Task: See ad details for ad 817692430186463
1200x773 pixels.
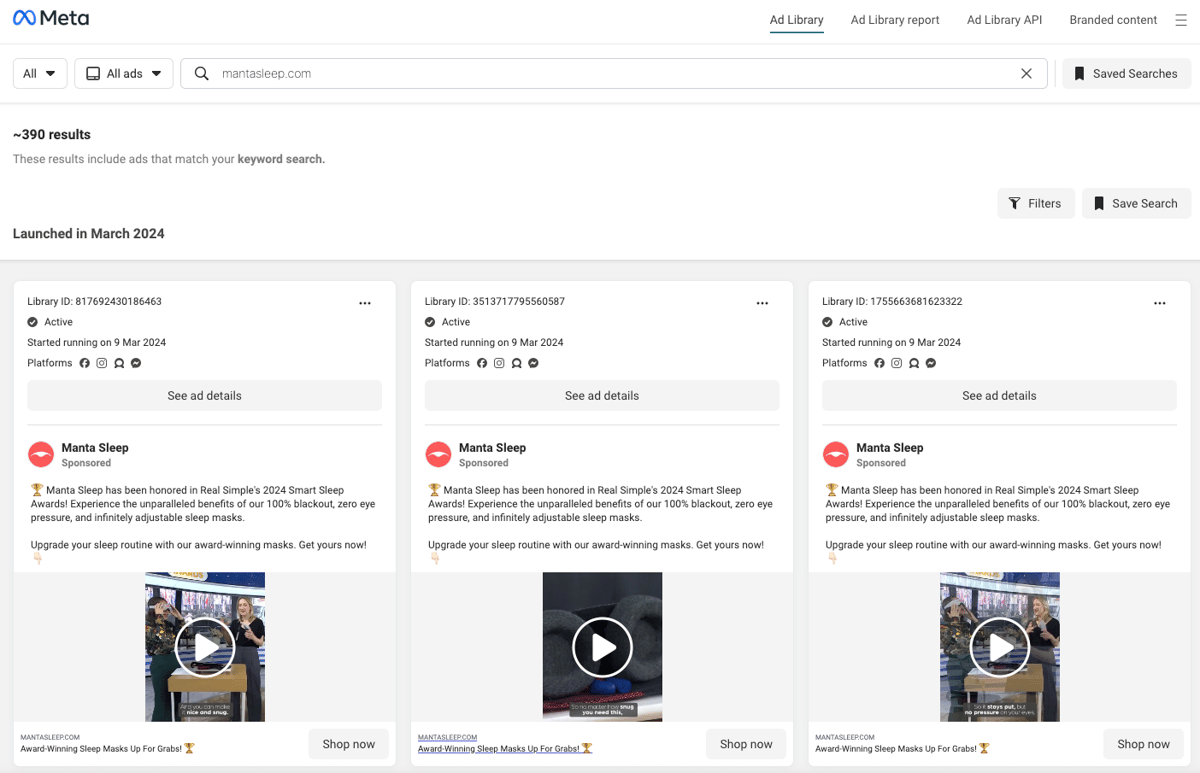Action: tap(204, 396)
